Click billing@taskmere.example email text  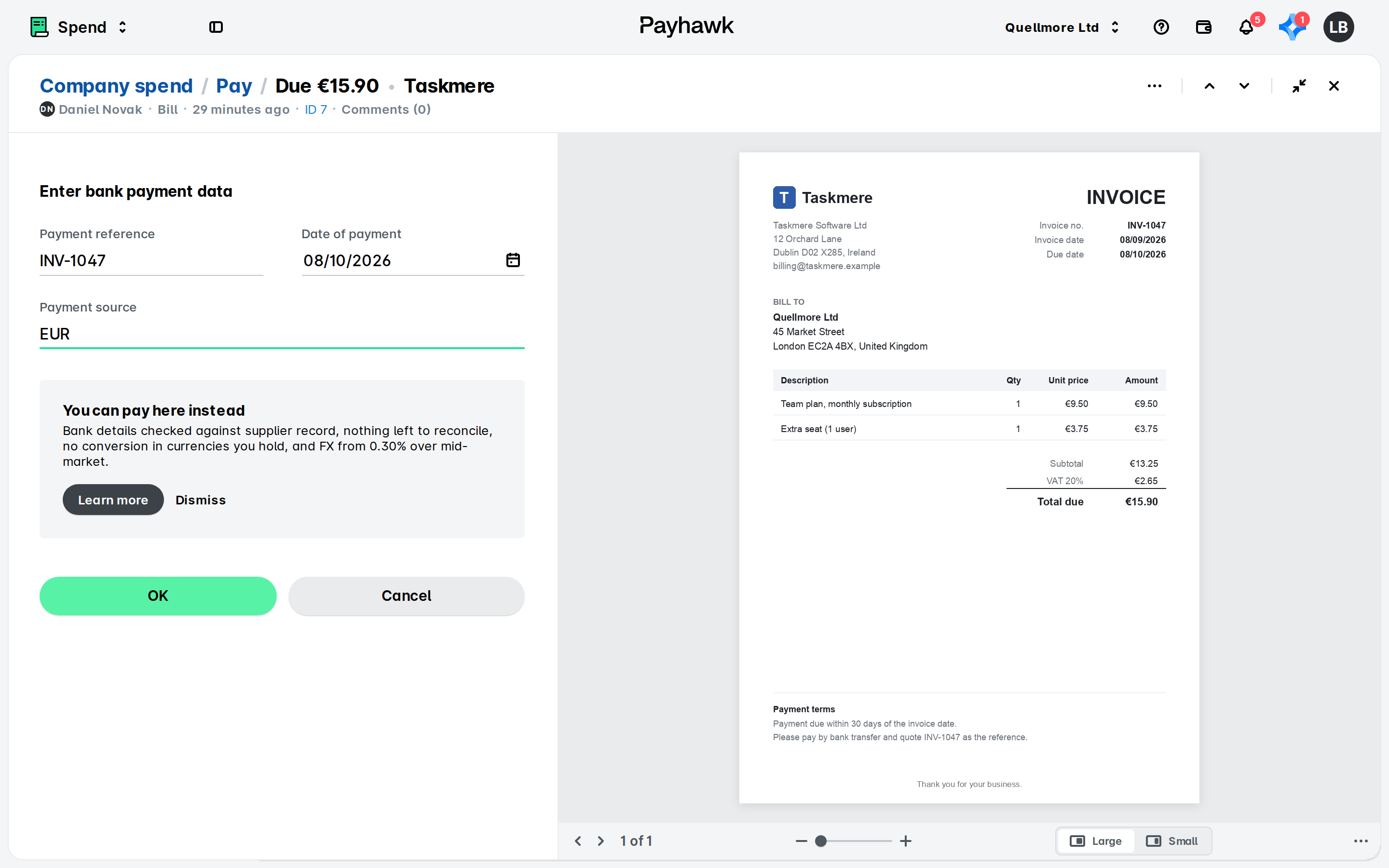(827, 266)
